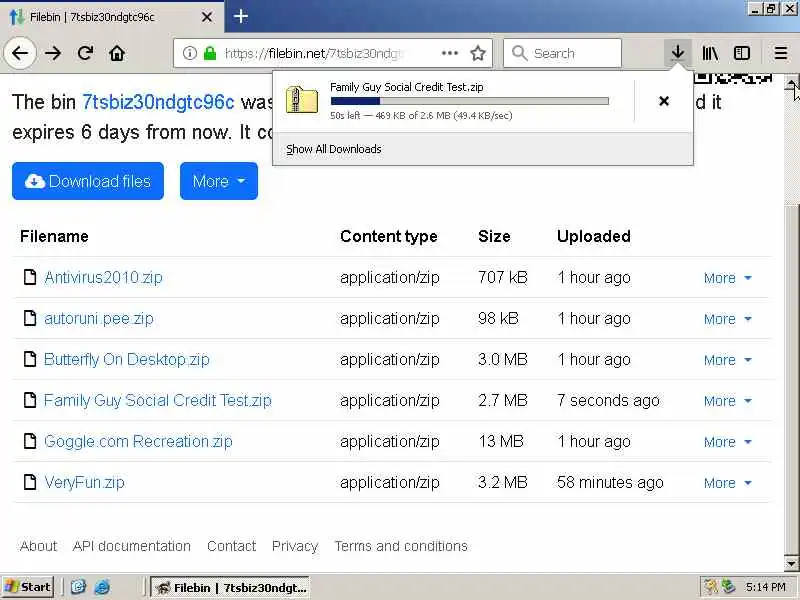This screenshot has height=600, width=800.
Task: Go forward with the forward arrow
Action: click(x=53, y=53)
